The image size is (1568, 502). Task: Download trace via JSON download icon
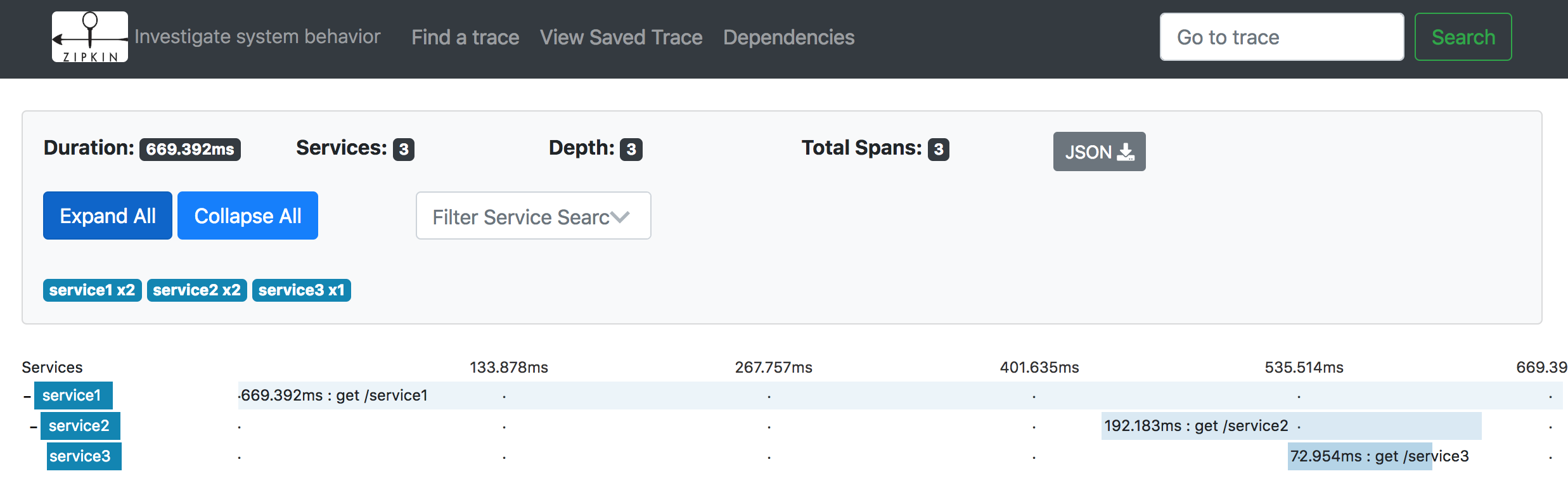pos(1126,152)
